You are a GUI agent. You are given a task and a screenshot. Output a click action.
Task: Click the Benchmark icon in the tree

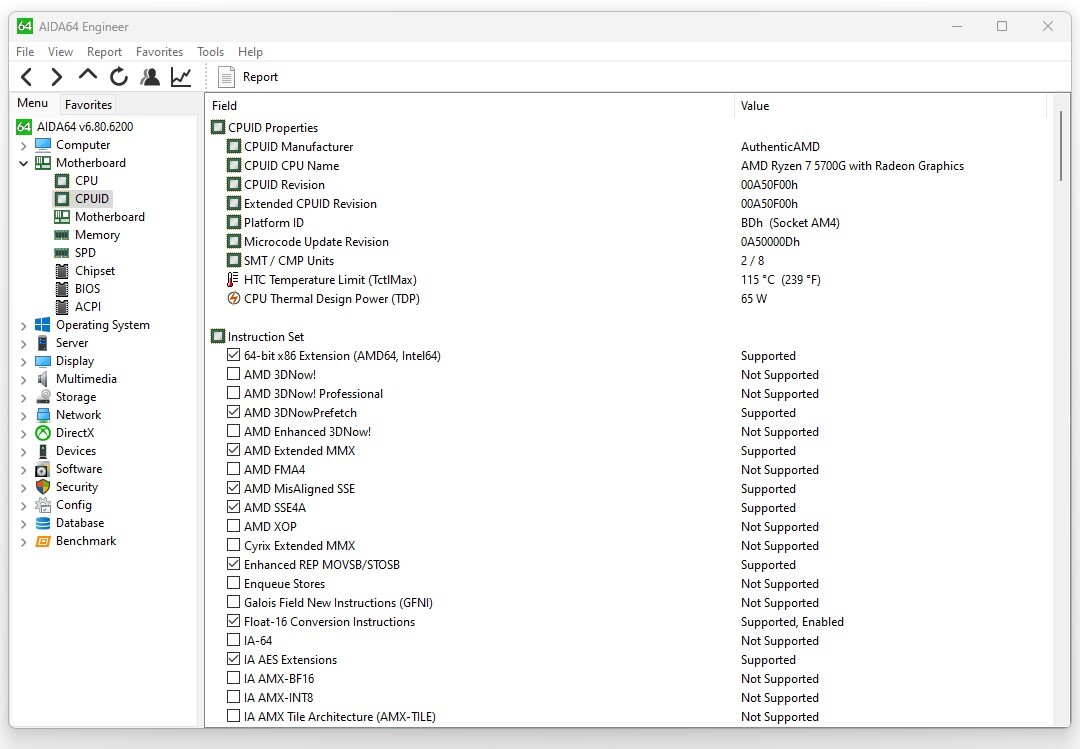click(43, 541)
